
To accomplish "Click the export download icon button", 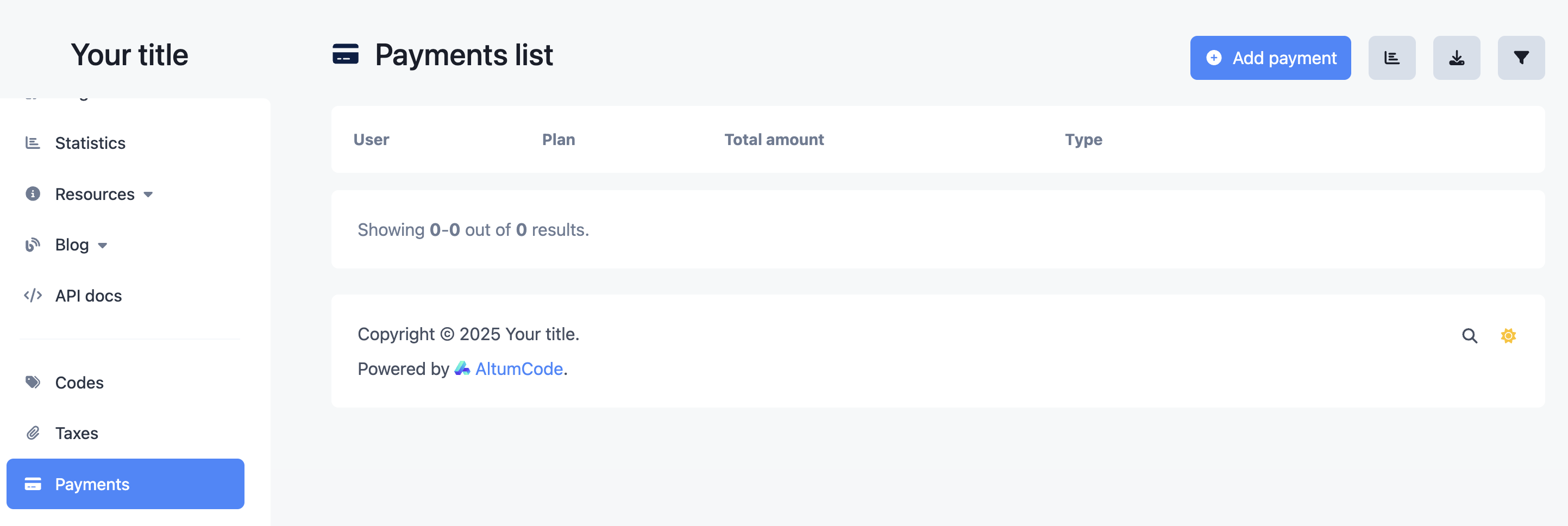I will click(1456, 58).
